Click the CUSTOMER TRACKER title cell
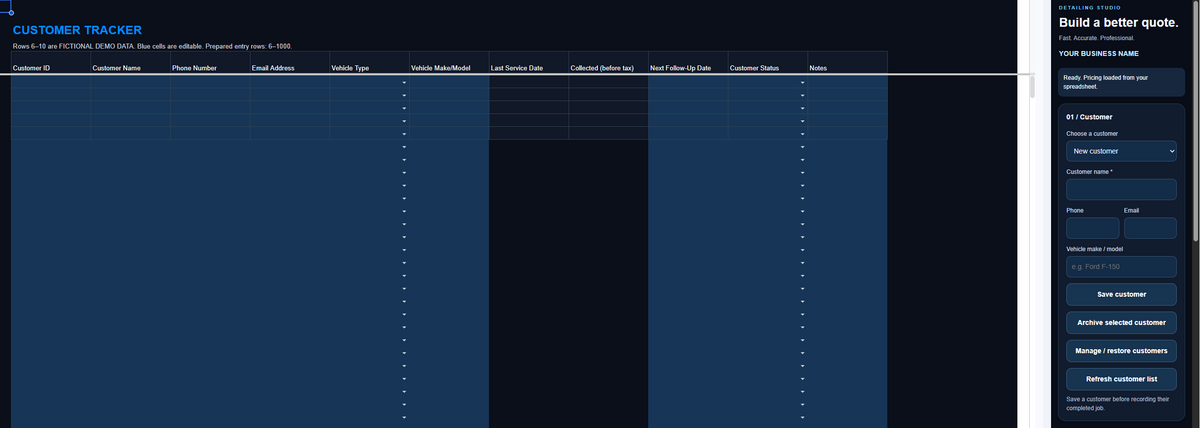 pyautogui.click(x=77, y=30)
